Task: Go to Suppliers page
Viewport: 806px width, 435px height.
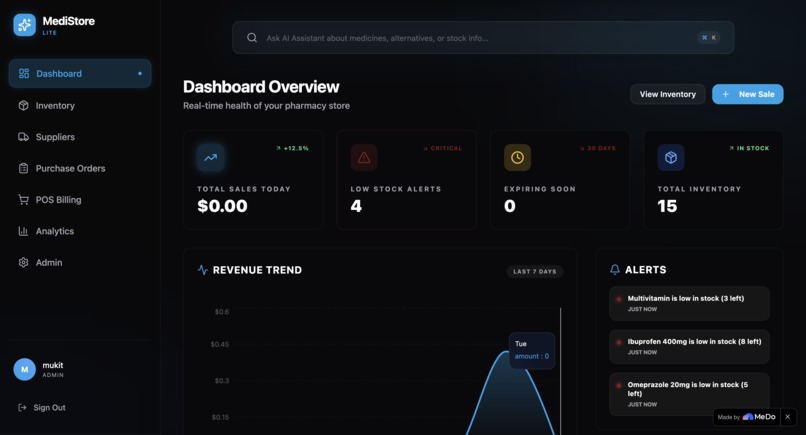Action: [x=80, y=137]
